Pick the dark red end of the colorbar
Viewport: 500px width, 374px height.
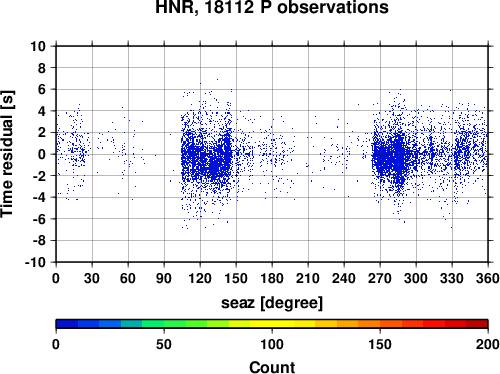(477, 324)
